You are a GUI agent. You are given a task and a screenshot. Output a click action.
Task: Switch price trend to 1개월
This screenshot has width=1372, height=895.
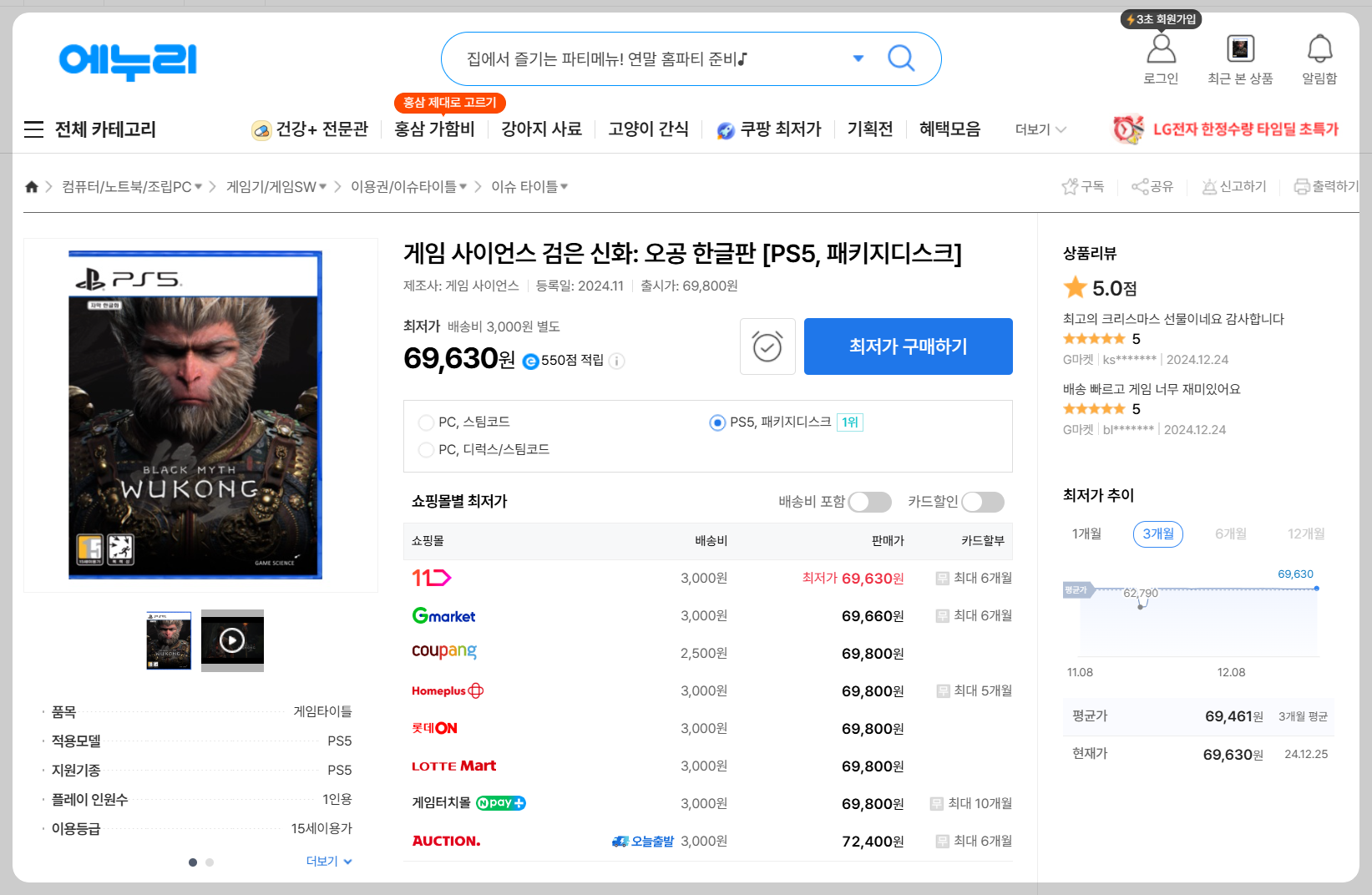(x=1086, y=533)
